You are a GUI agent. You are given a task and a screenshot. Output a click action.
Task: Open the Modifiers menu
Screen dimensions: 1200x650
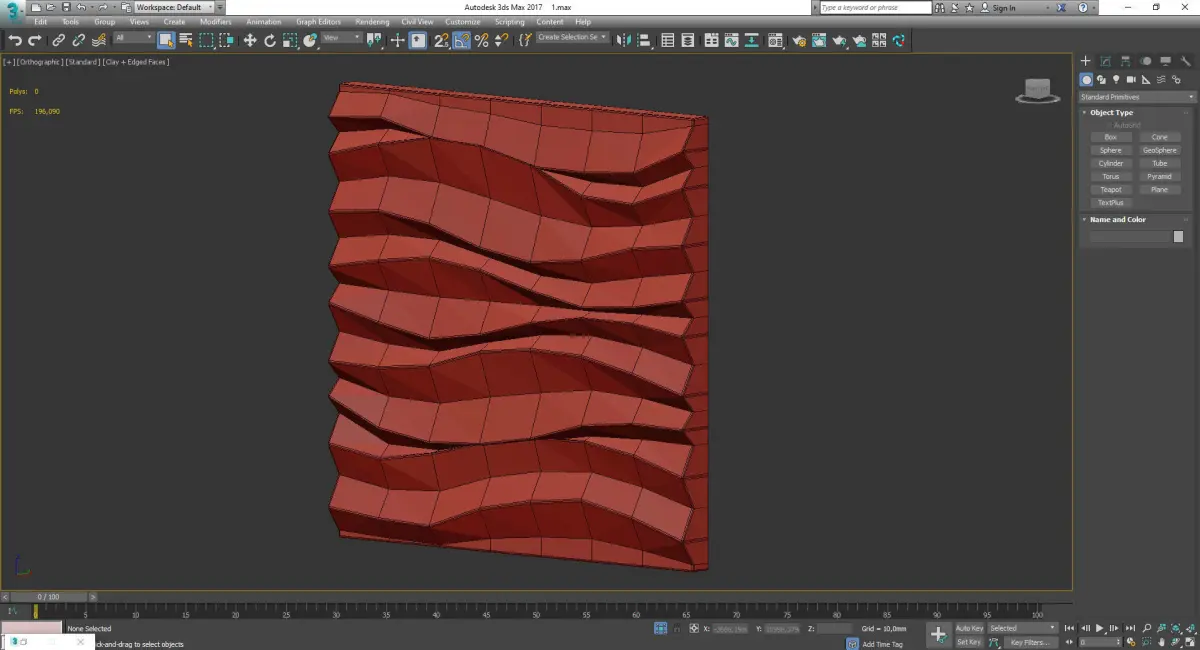pyautogui.click(x=215, y=22)
